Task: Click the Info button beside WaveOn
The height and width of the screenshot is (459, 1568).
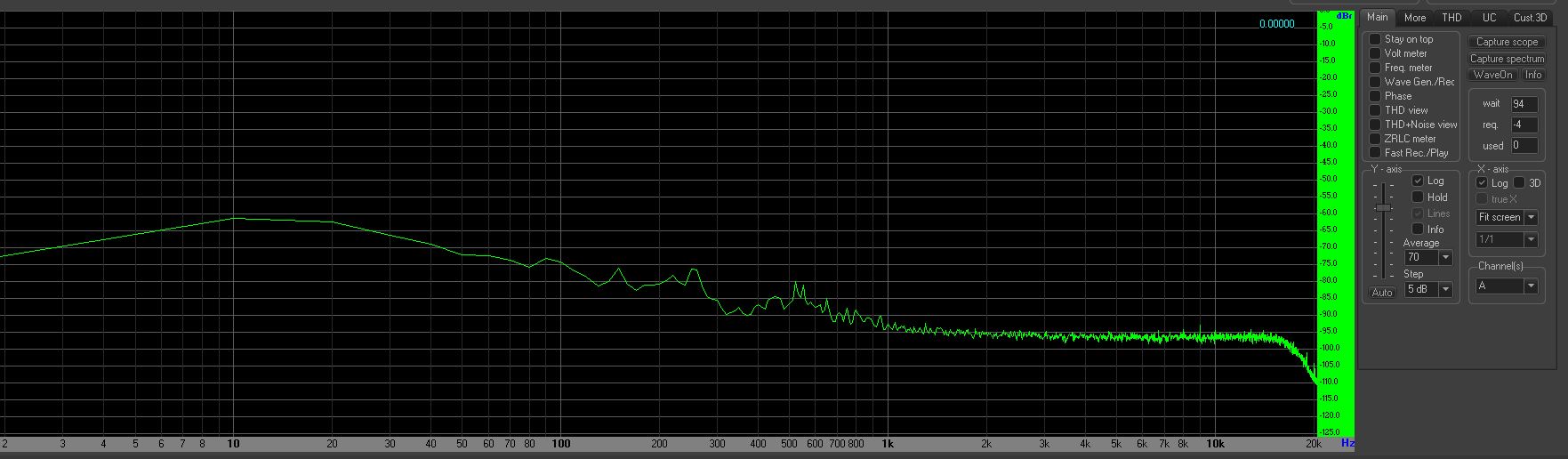Action: (1533, 75)
